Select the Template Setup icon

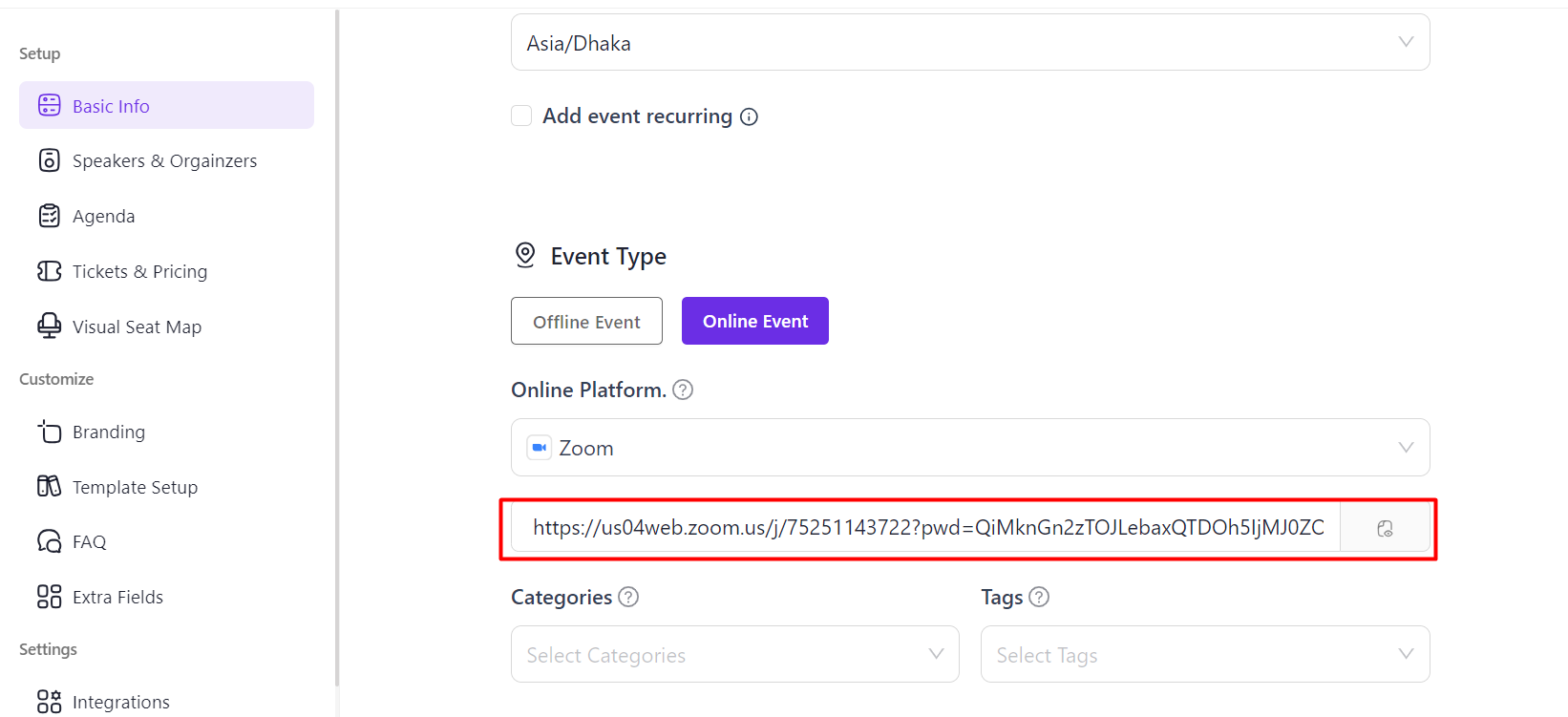(x=49, y=486)
